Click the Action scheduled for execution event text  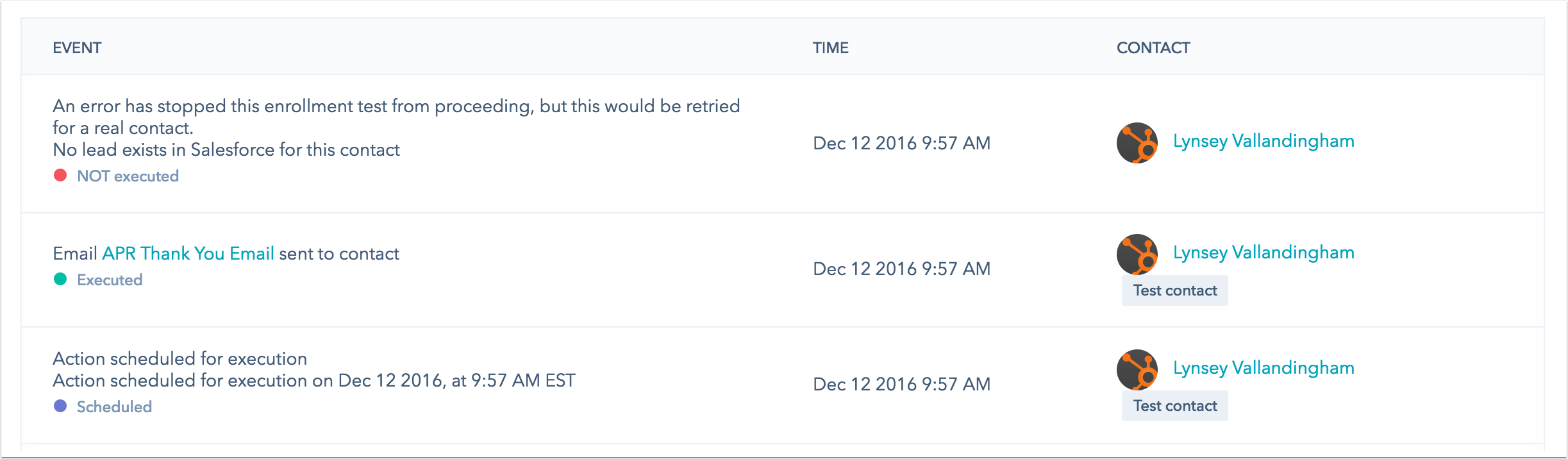(x=179, y=358)
